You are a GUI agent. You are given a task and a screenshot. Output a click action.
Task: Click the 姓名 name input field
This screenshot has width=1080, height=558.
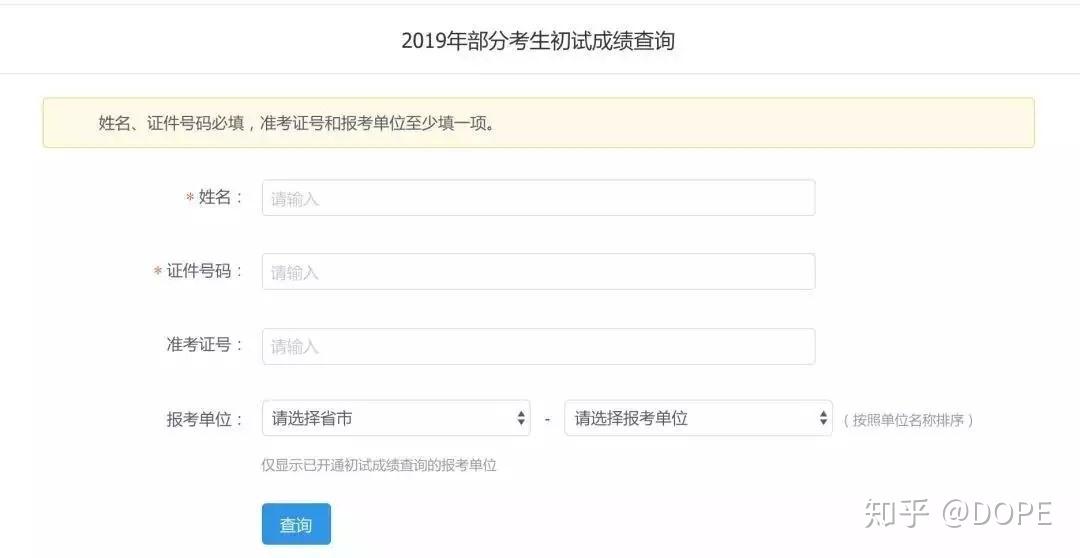(x=539, y=198)
